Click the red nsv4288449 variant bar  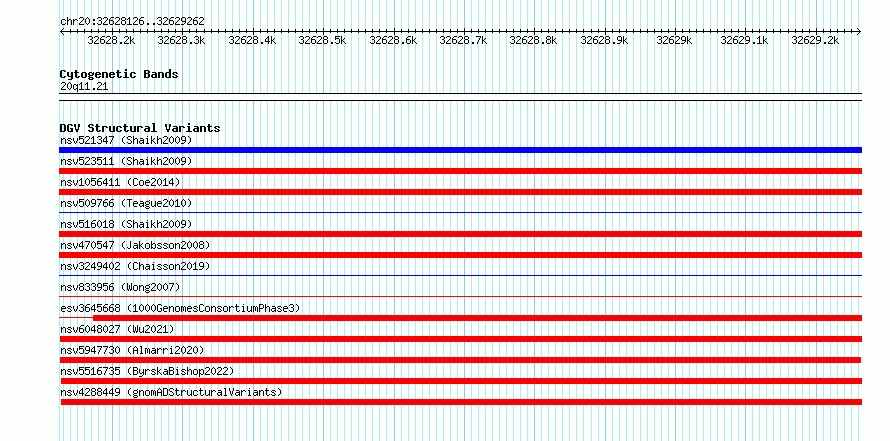coord(461,402)
